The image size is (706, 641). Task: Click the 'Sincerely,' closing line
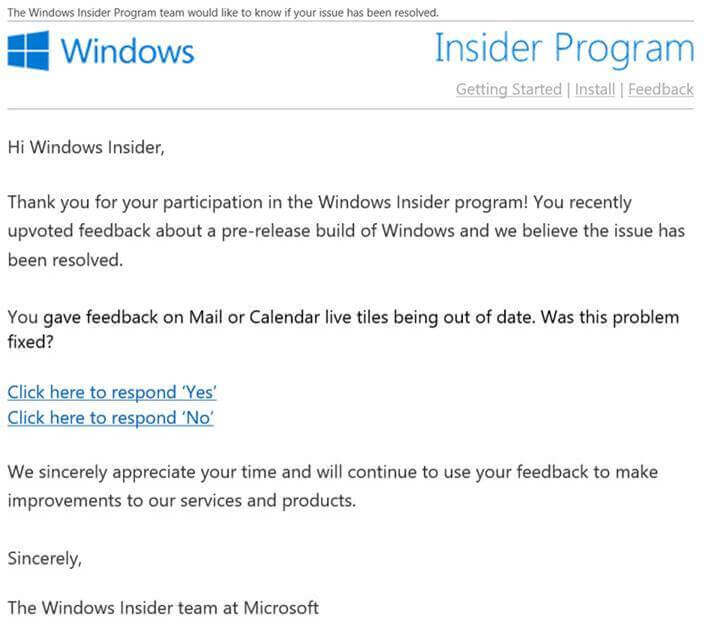click(x=45, y=559)
